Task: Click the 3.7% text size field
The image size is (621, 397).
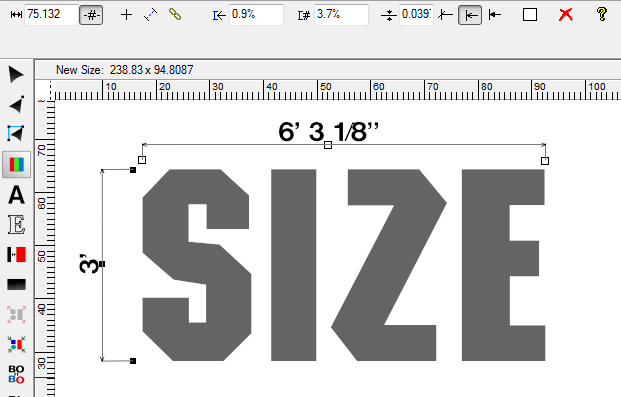Action: (341, 15)
